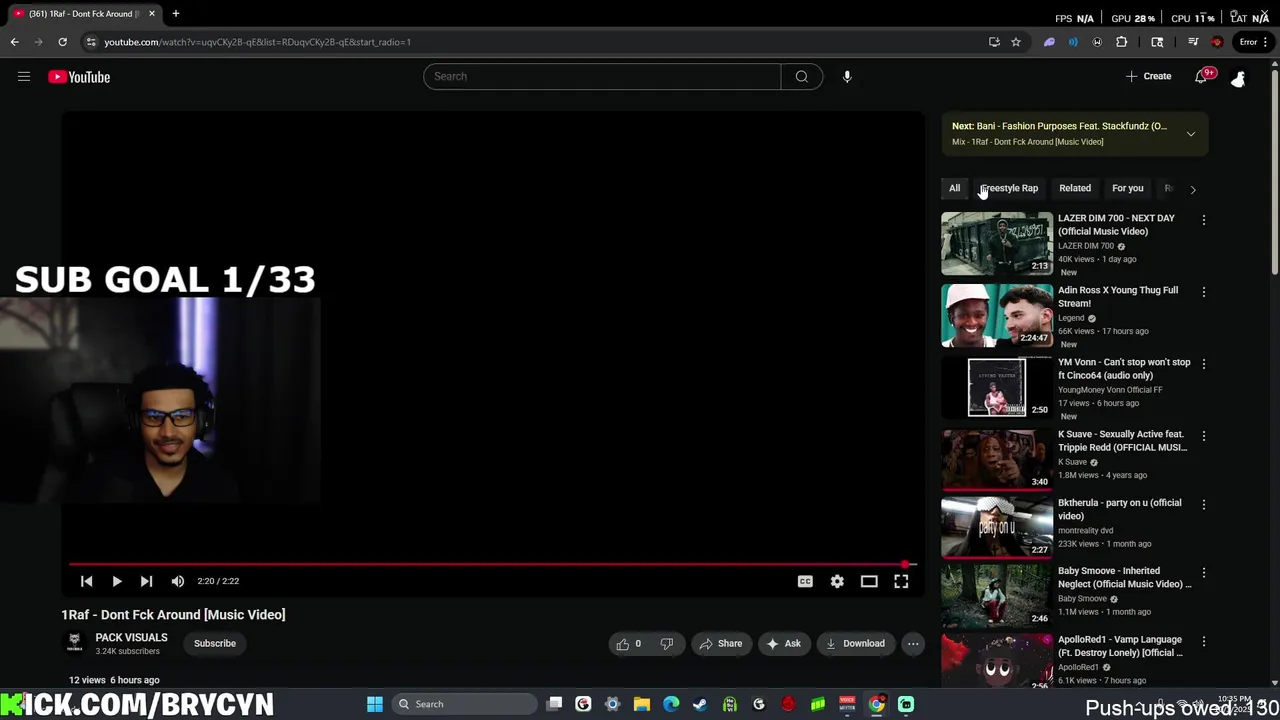
Task: Open Chrome from the taskbar
Action: pyautogui.click(x=876, y=704)
